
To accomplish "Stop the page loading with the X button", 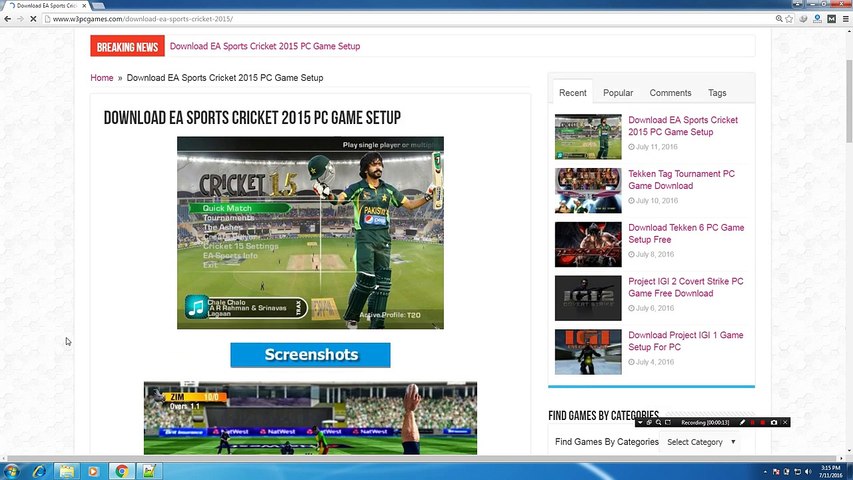I will (33, 19).
